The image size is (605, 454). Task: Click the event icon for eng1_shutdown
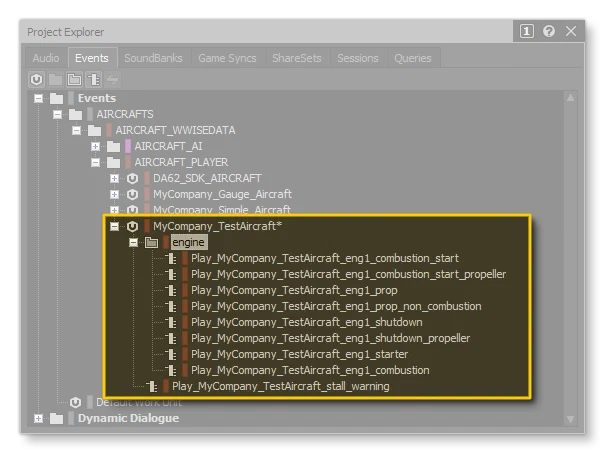click(171, 322)
